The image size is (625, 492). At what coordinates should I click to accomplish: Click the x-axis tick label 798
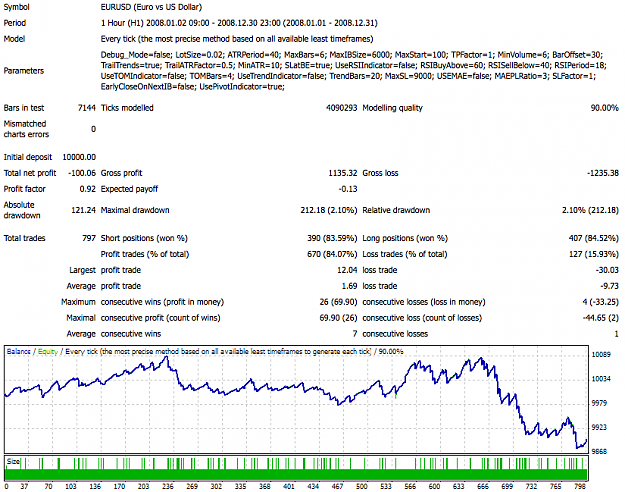pos(580,486)
